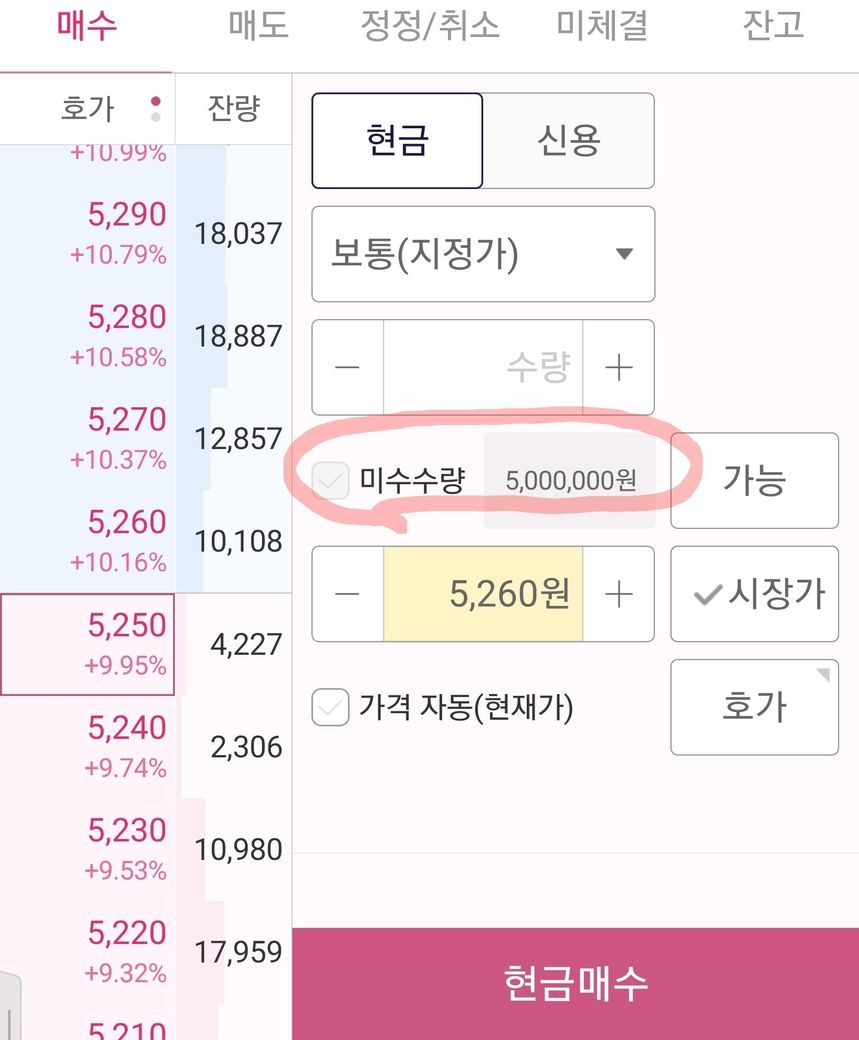Open the 정정/취소 tab
Viewport: 859px width, 1040px height.
[429, 26]
